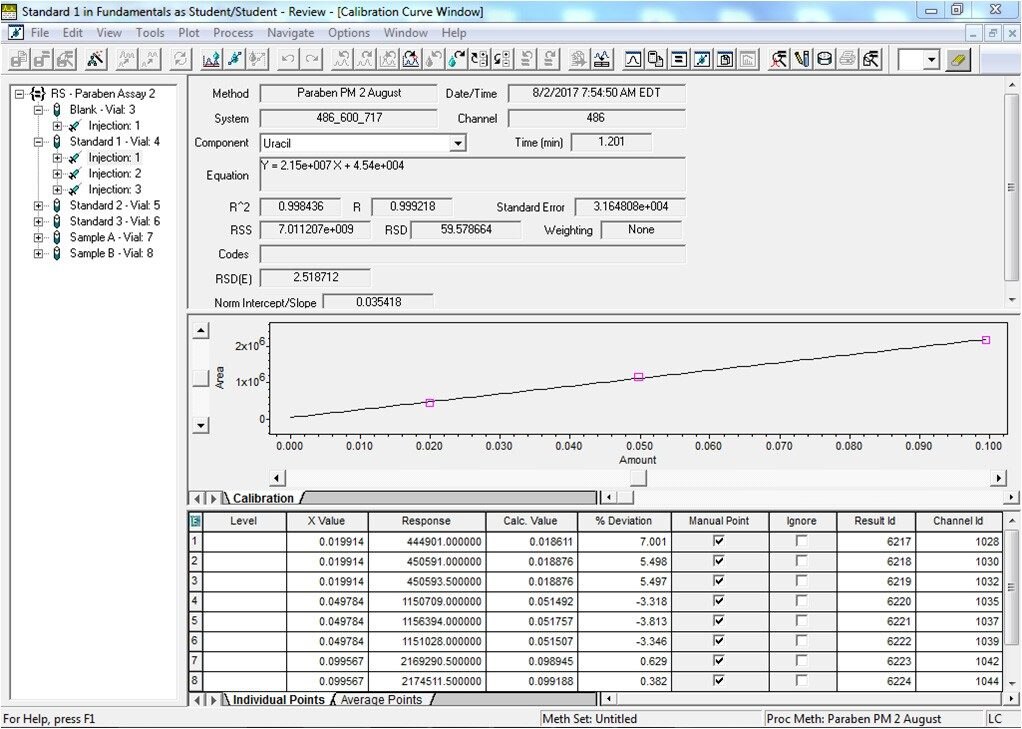The height and width of the screenshot is (729, 1022).
Task: Check Ignore box for row 4
Action: point(801,601)
